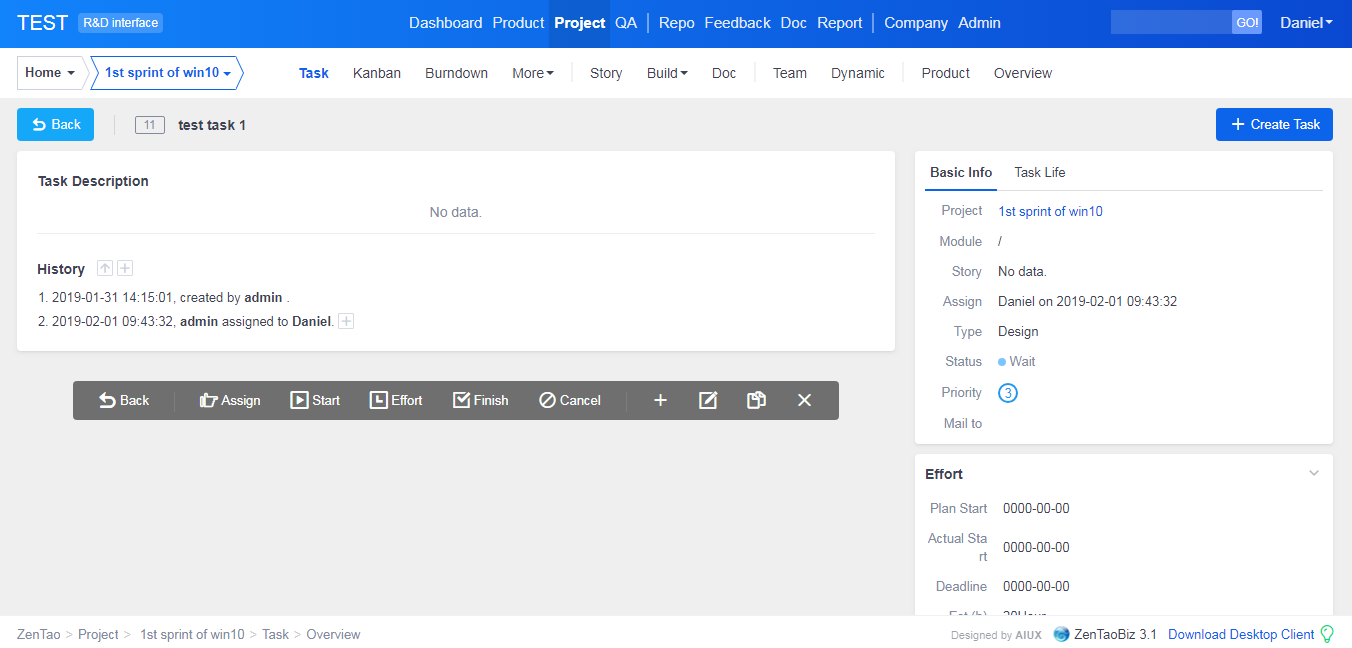This screenshot has width=1352, height=648.
Task: Open the 1st sprint of win10 dropdown
Action: (x=168, y=73)
